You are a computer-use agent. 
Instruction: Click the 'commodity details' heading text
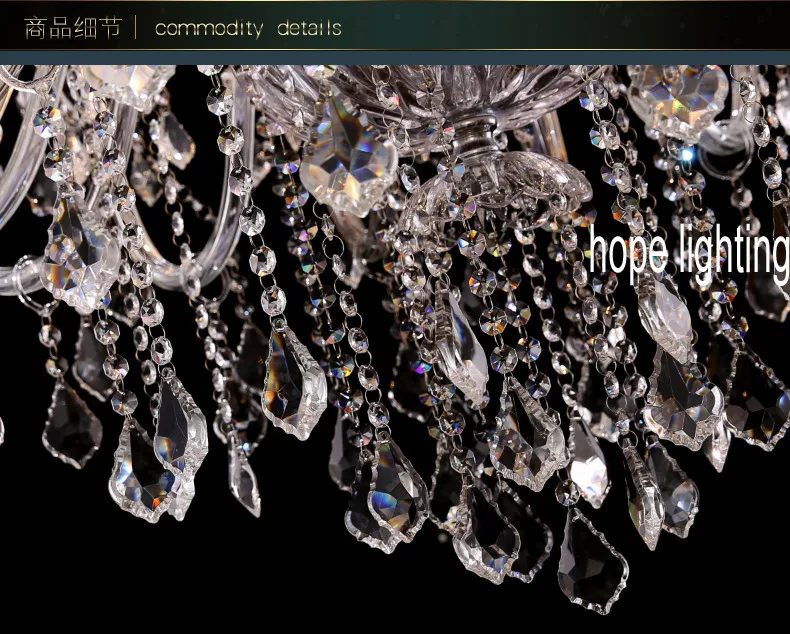coord(248,28)
